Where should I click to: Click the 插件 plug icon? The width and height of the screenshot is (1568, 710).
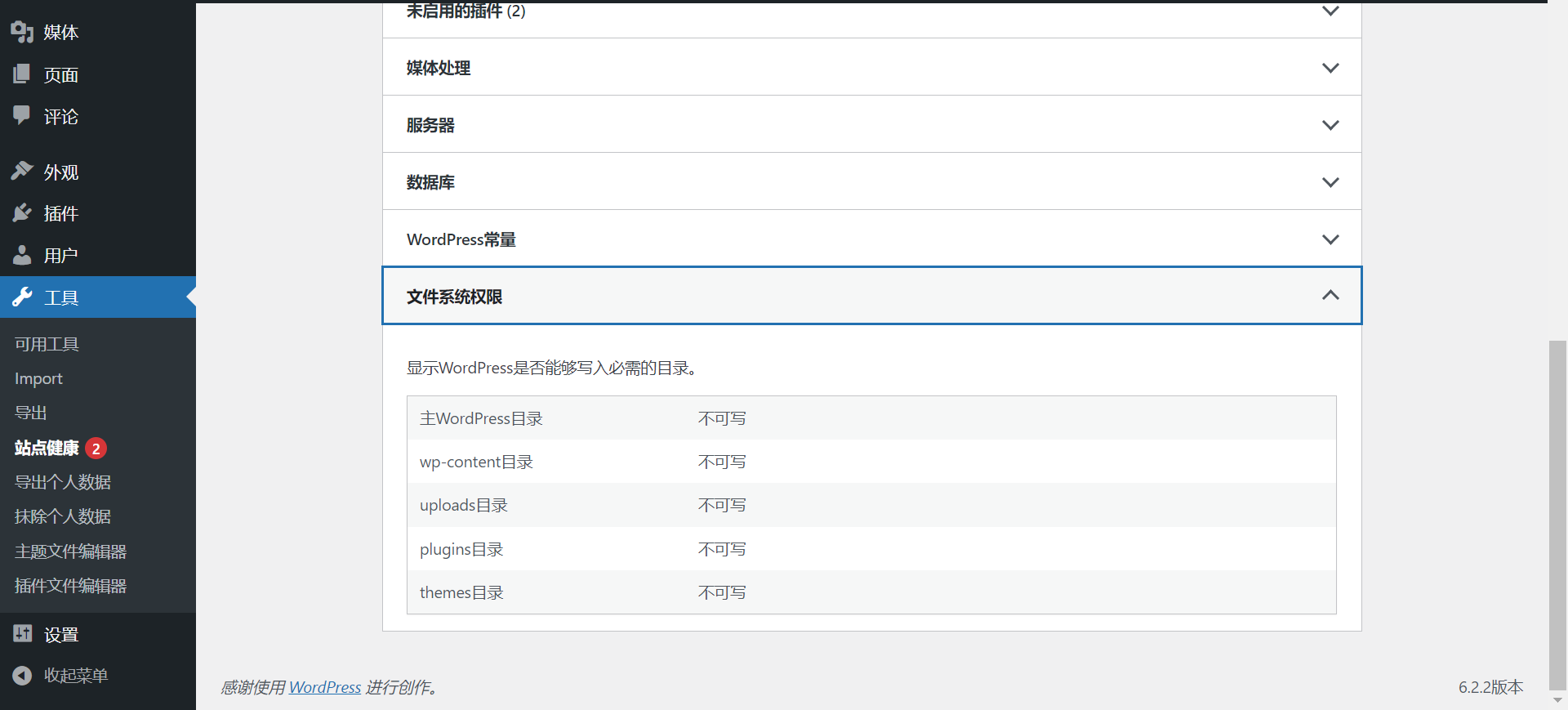pos(22,213)
